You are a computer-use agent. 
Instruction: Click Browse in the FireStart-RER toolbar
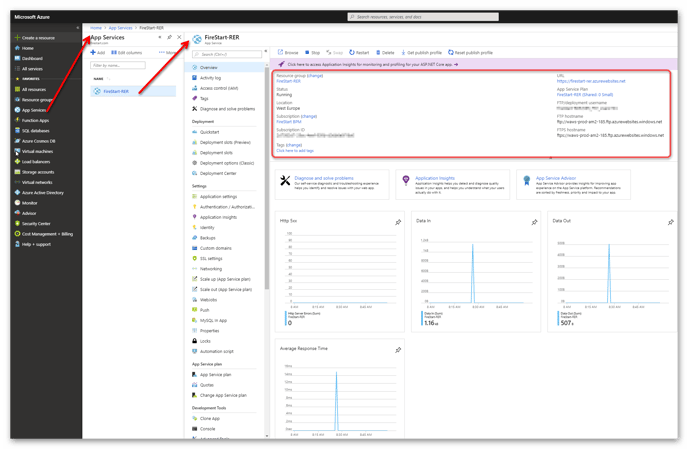tap(287, 52)
